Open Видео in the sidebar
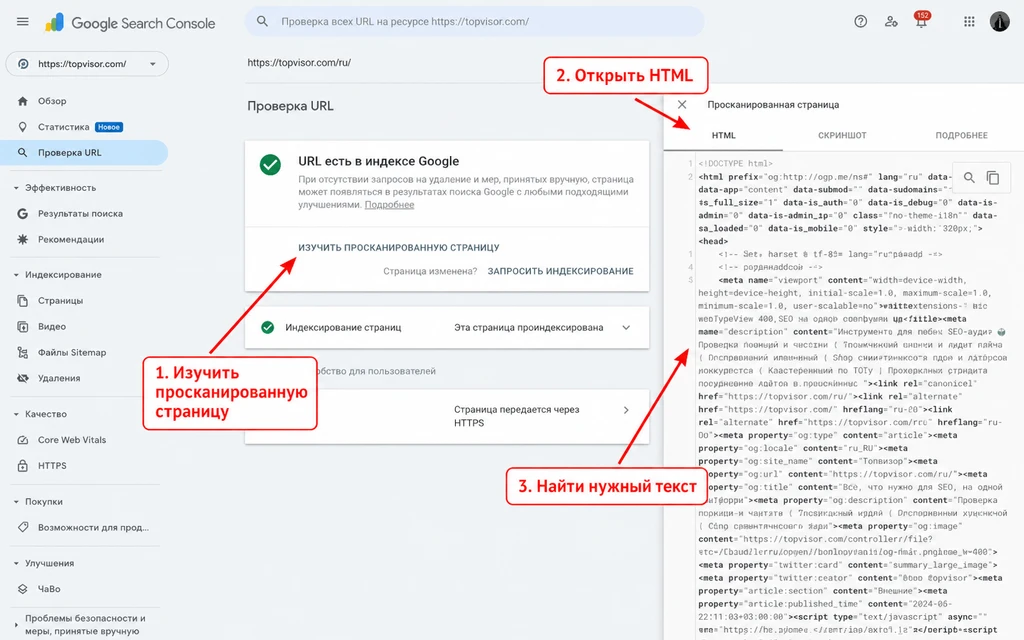 point(52,327)
